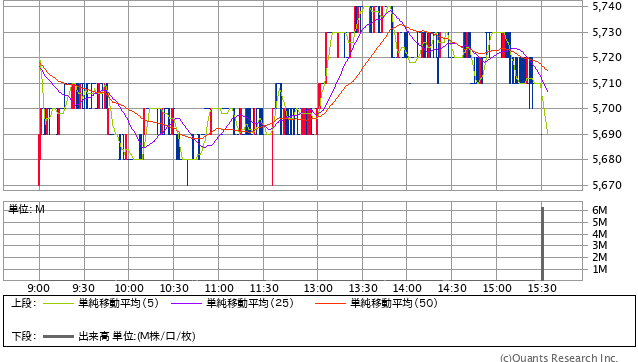
Task: Click the 11:00 time axis label
Action: pos(219,288)
